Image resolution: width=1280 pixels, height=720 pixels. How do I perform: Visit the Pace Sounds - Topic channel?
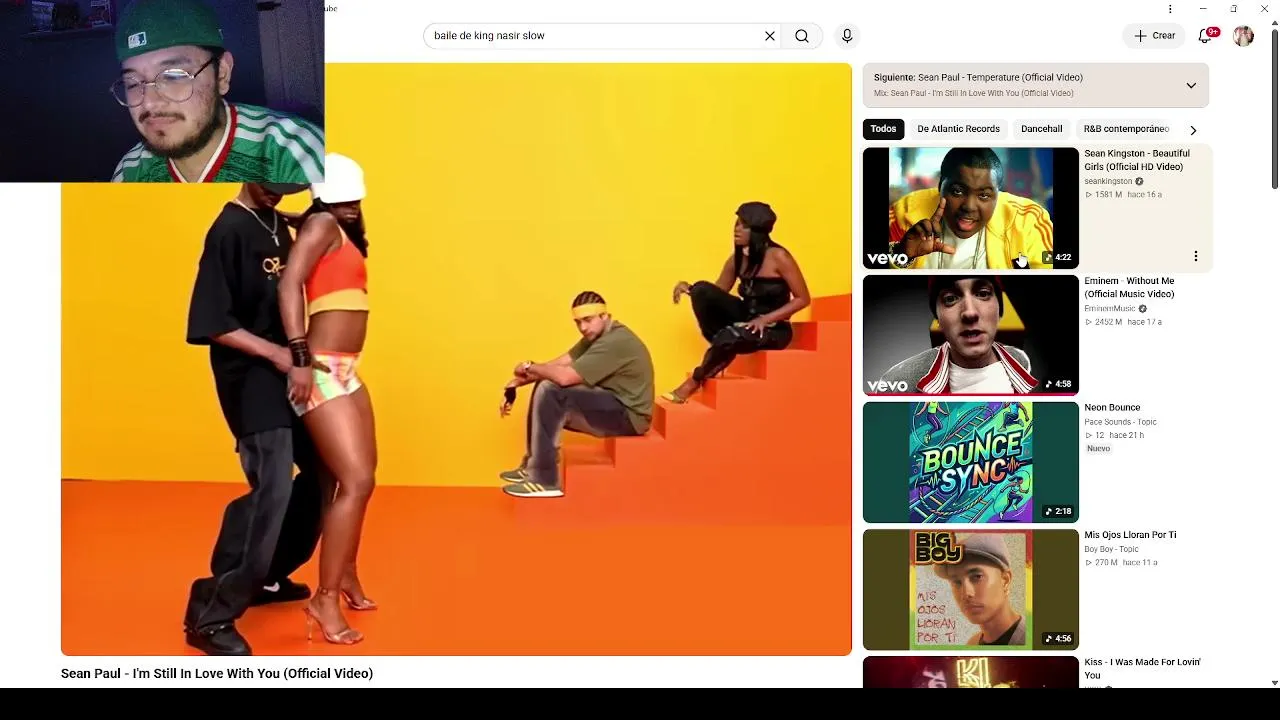(1120, 422)
